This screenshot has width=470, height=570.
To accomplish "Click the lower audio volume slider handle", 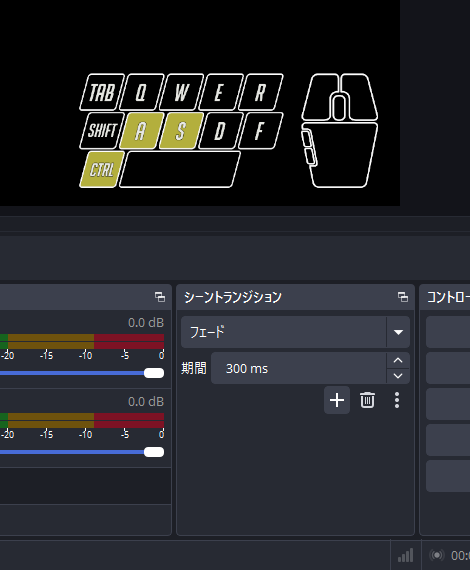I will tap(154, 452).
